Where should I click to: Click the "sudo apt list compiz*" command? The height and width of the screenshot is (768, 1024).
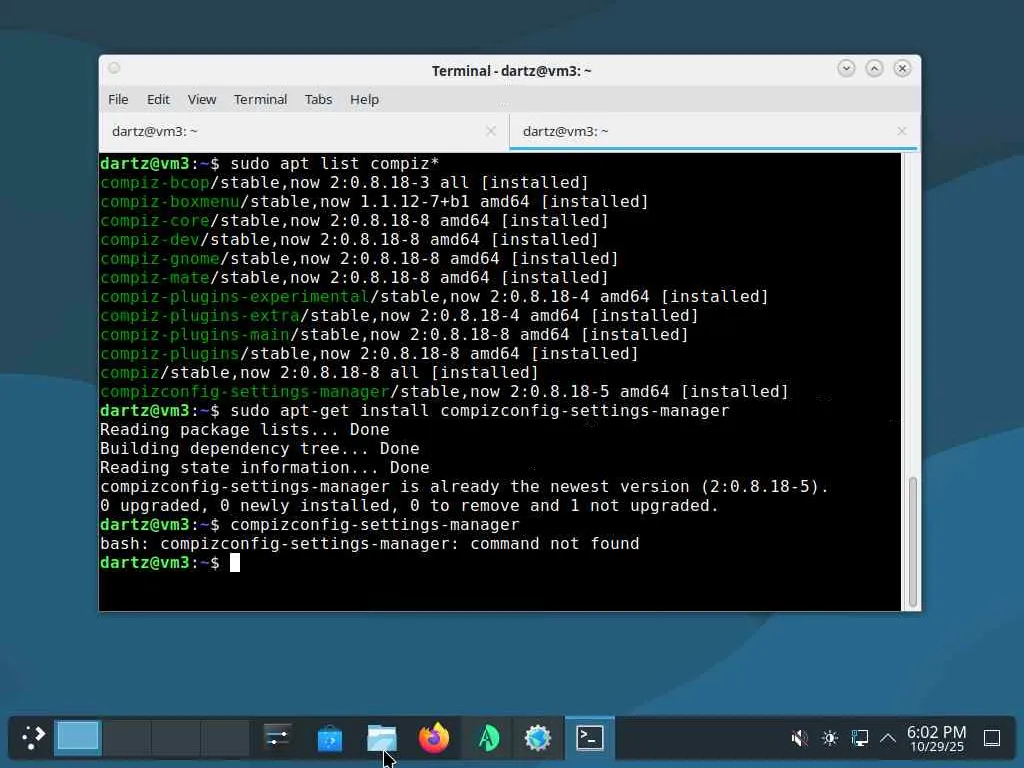tap(334, 163)
